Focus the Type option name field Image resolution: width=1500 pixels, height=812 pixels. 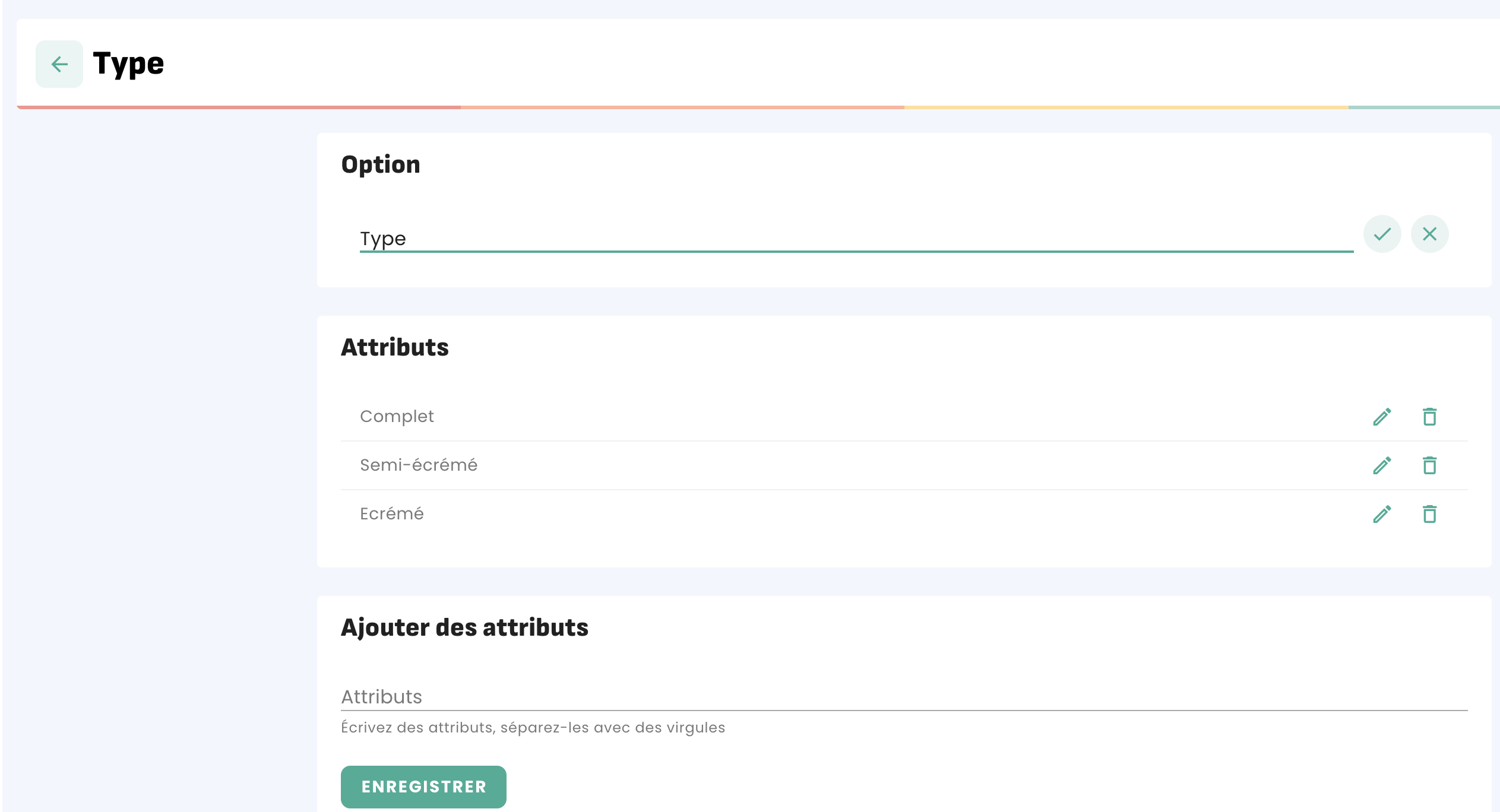tap(855, 239)
